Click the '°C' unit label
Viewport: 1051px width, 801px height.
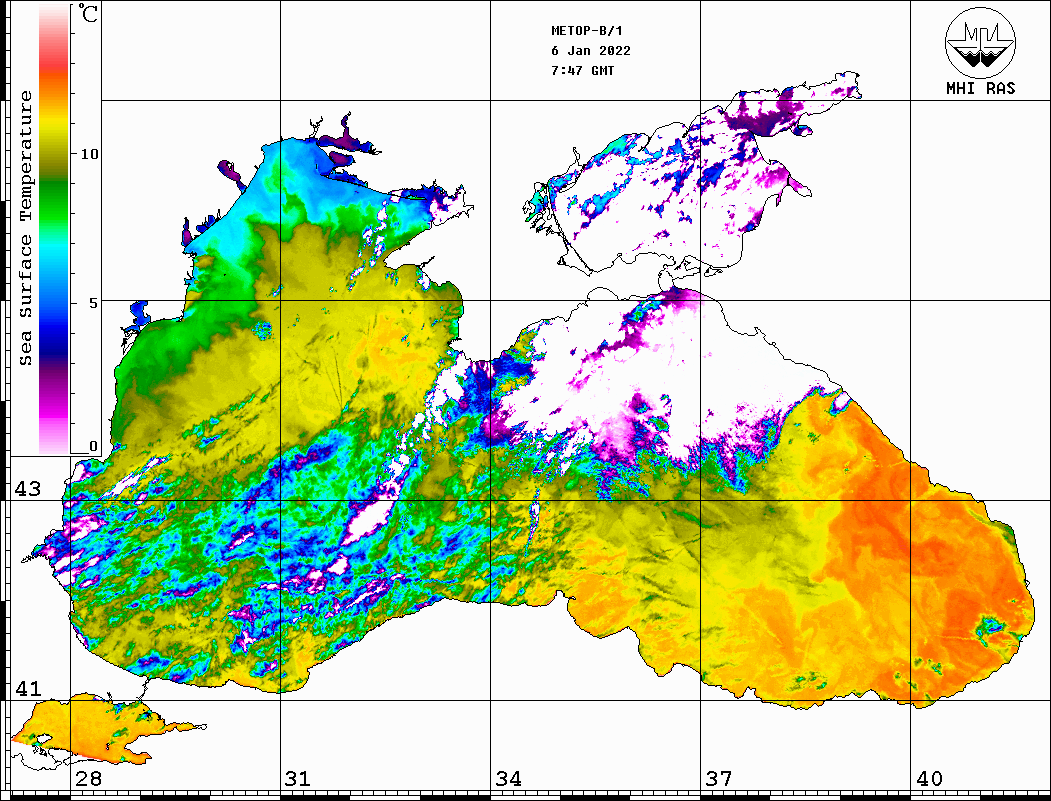tap(88, 13)
